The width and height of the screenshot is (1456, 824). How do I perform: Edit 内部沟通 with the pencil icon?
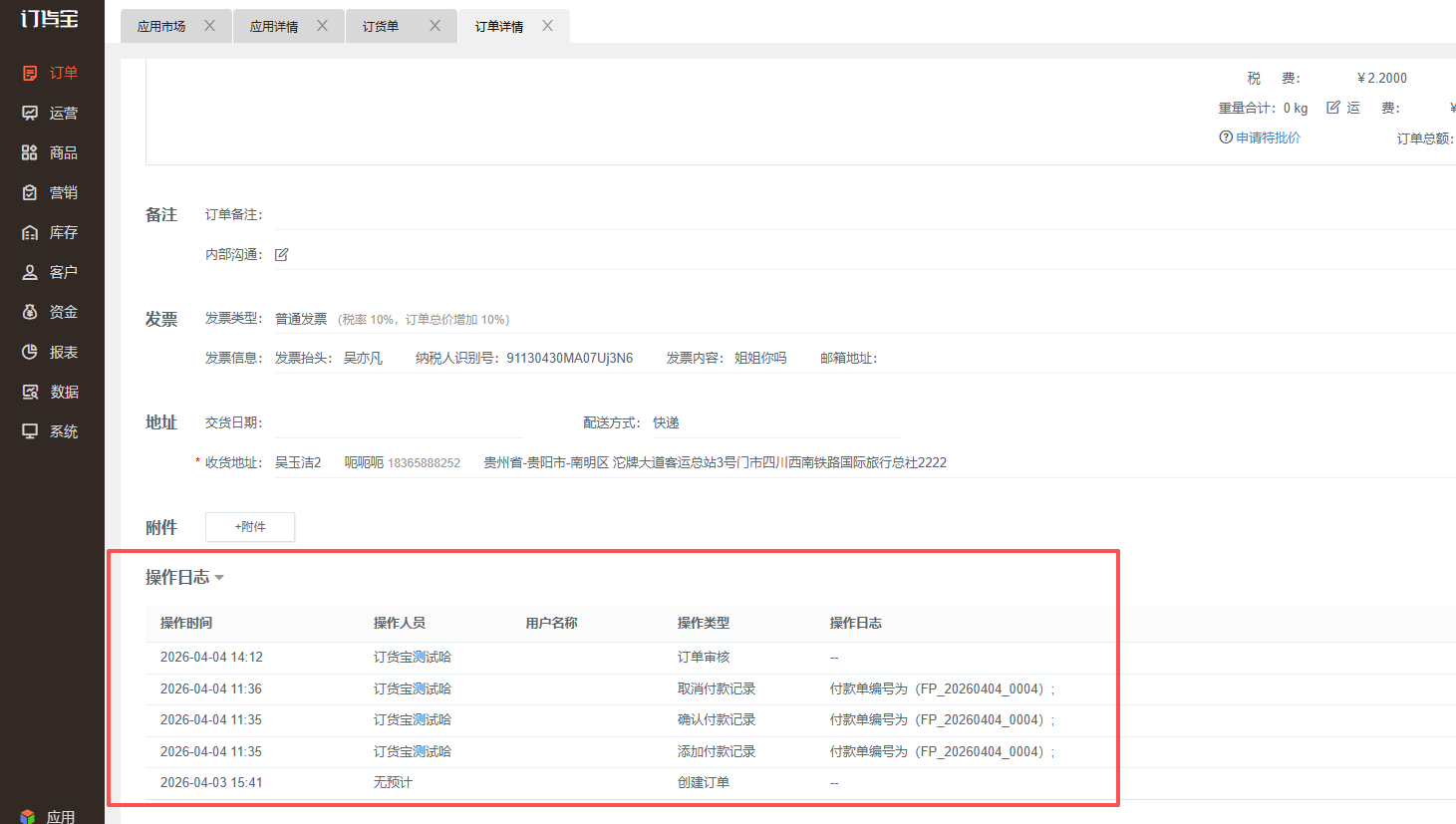click(282, 255)
